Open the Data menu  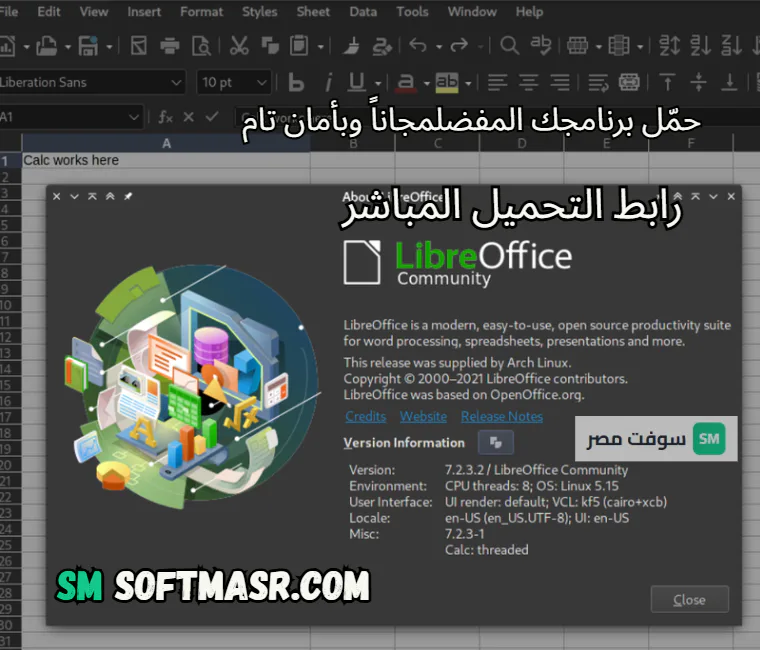(363, 12)
